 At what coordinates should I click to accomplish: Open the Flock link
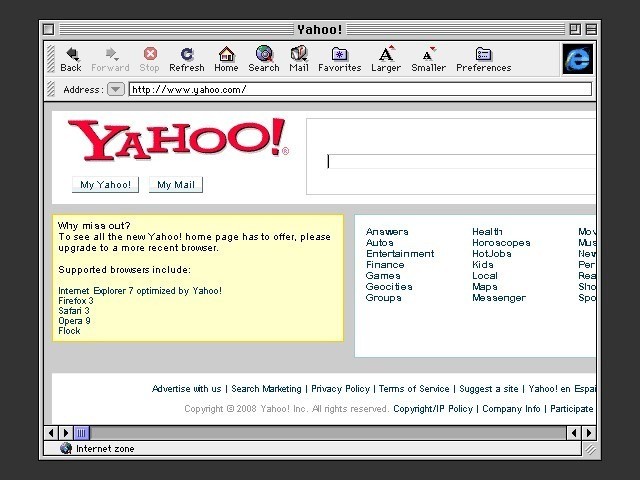coord(69,331)
